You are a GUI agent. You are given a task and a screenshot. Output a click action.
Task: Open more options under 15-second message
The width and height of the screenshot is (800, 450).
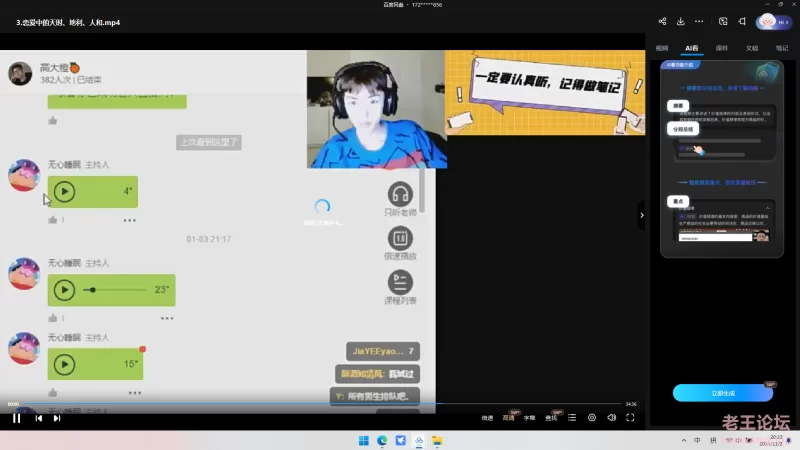coord(135,393)
